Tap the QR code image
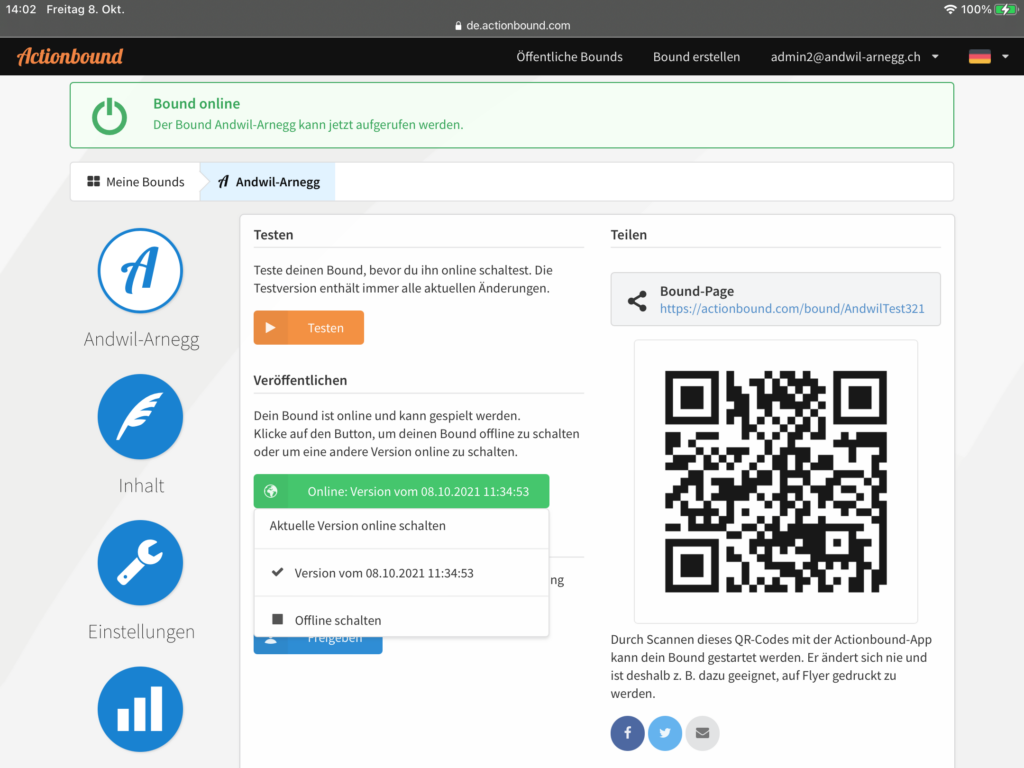 pos(775,481)
